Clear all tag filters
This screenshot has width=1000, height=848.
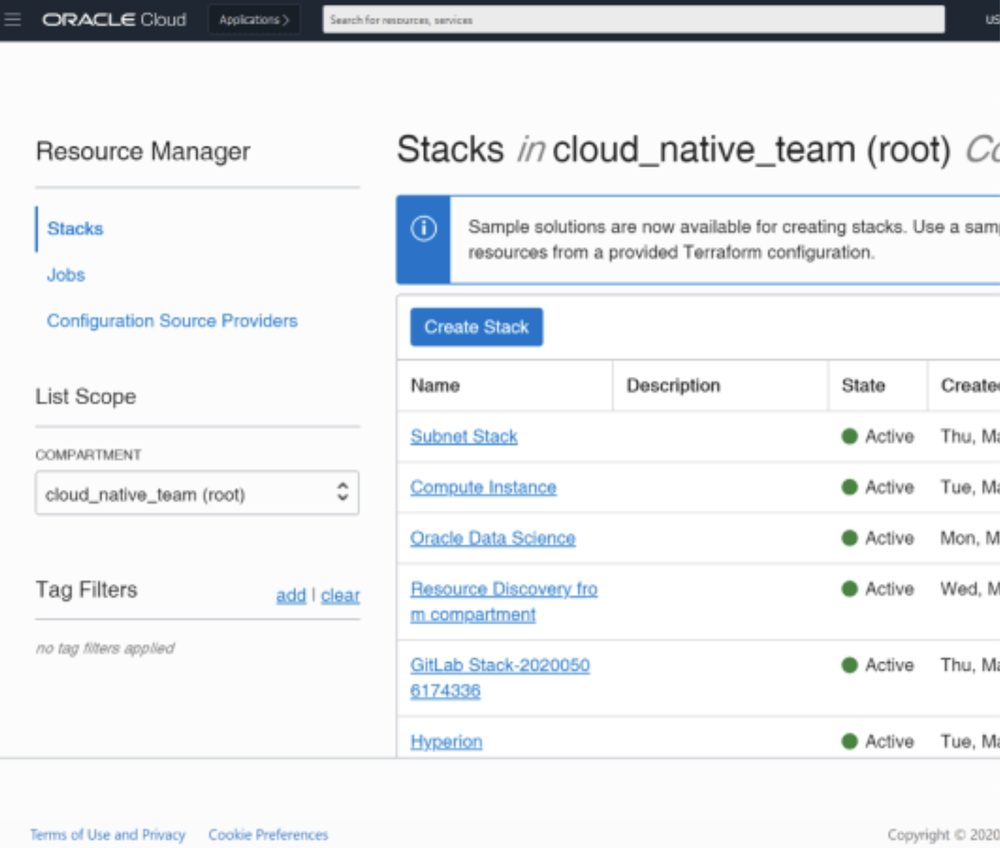340,596
